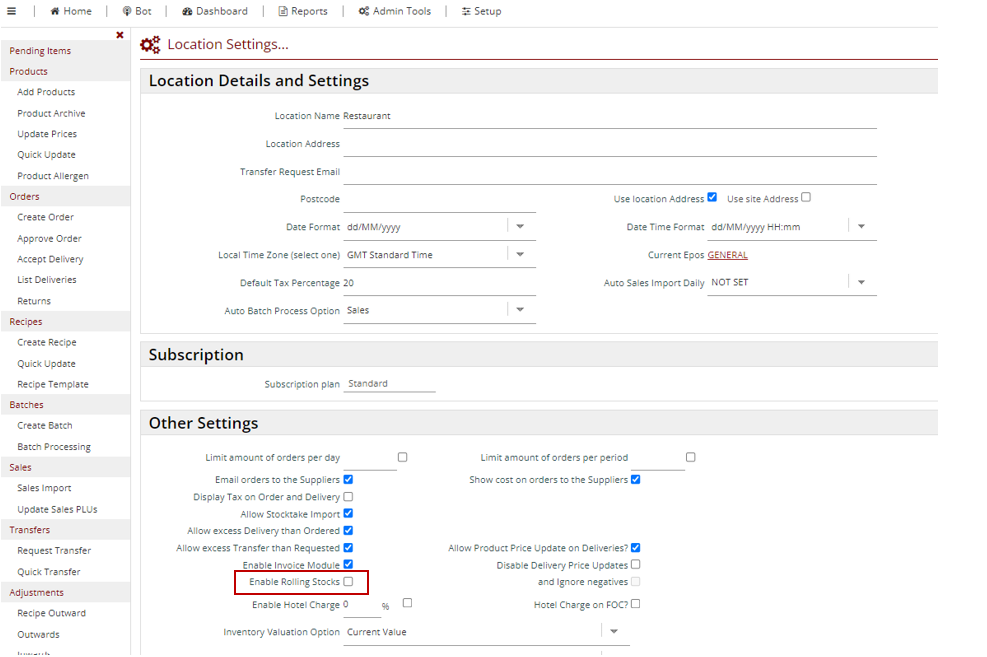The image size is (987, 657).
Task: Click the hamburger menu icon
Action: (x=12, y=11)
